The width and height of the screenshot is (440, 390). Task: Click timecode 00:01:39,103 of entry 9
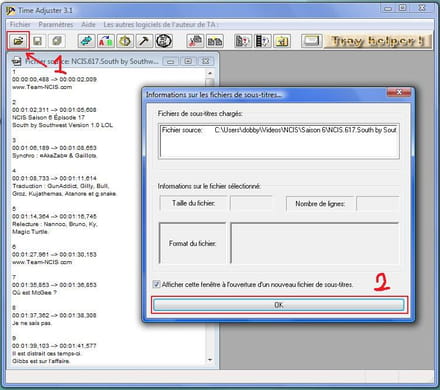pos(30,346)
